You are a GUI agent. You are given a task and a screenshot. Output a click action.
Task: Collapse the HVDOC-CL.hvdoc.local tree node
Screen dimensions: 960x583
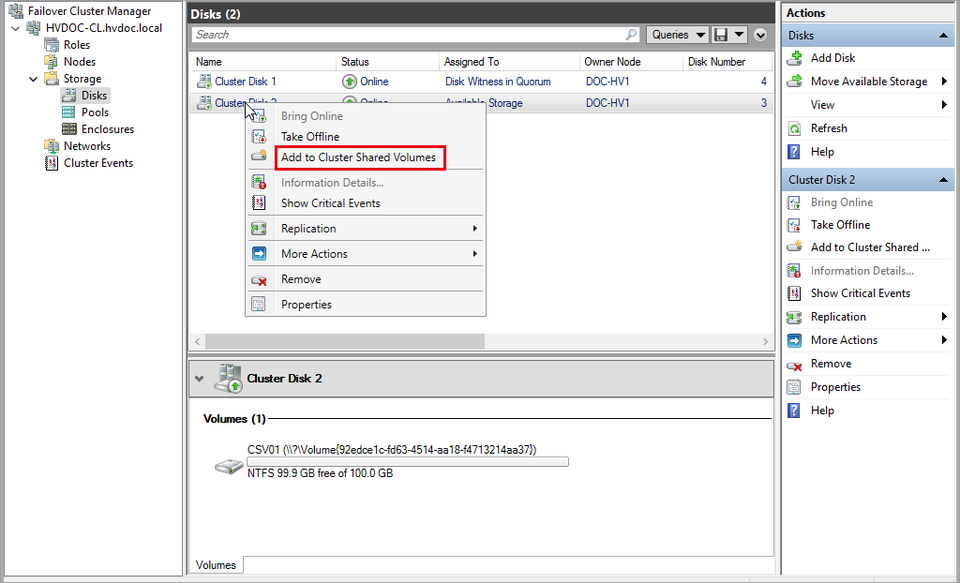15,28
